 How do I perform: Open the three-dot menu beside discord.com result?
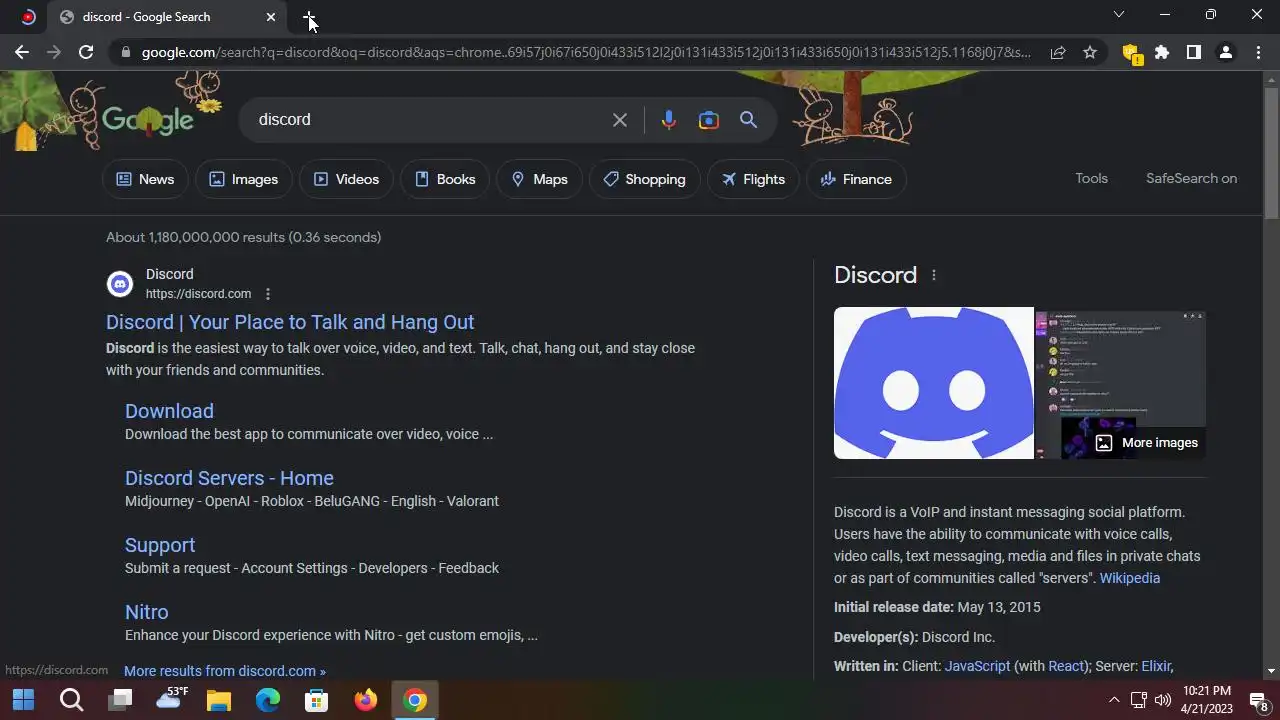tap(268, 294)
